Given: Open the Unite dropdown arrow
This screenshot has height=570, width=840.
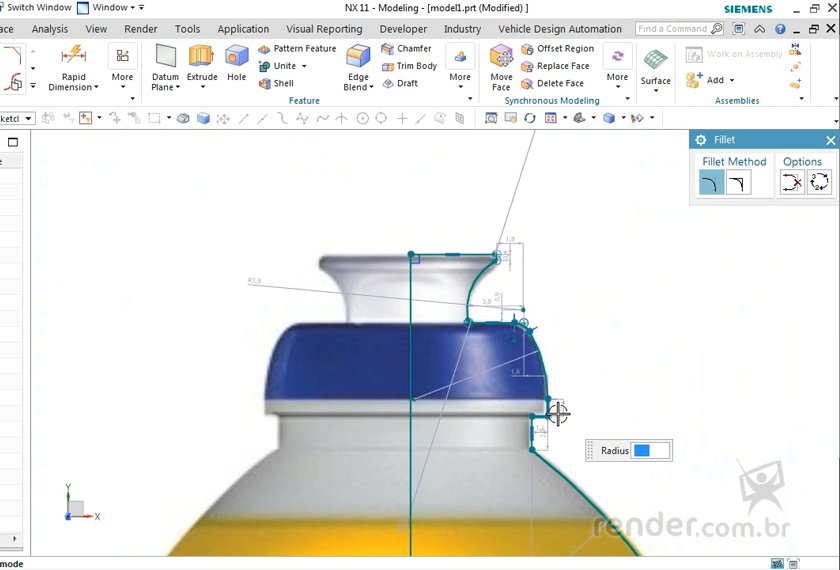Looking at the screenshot, I should [304, 67].
